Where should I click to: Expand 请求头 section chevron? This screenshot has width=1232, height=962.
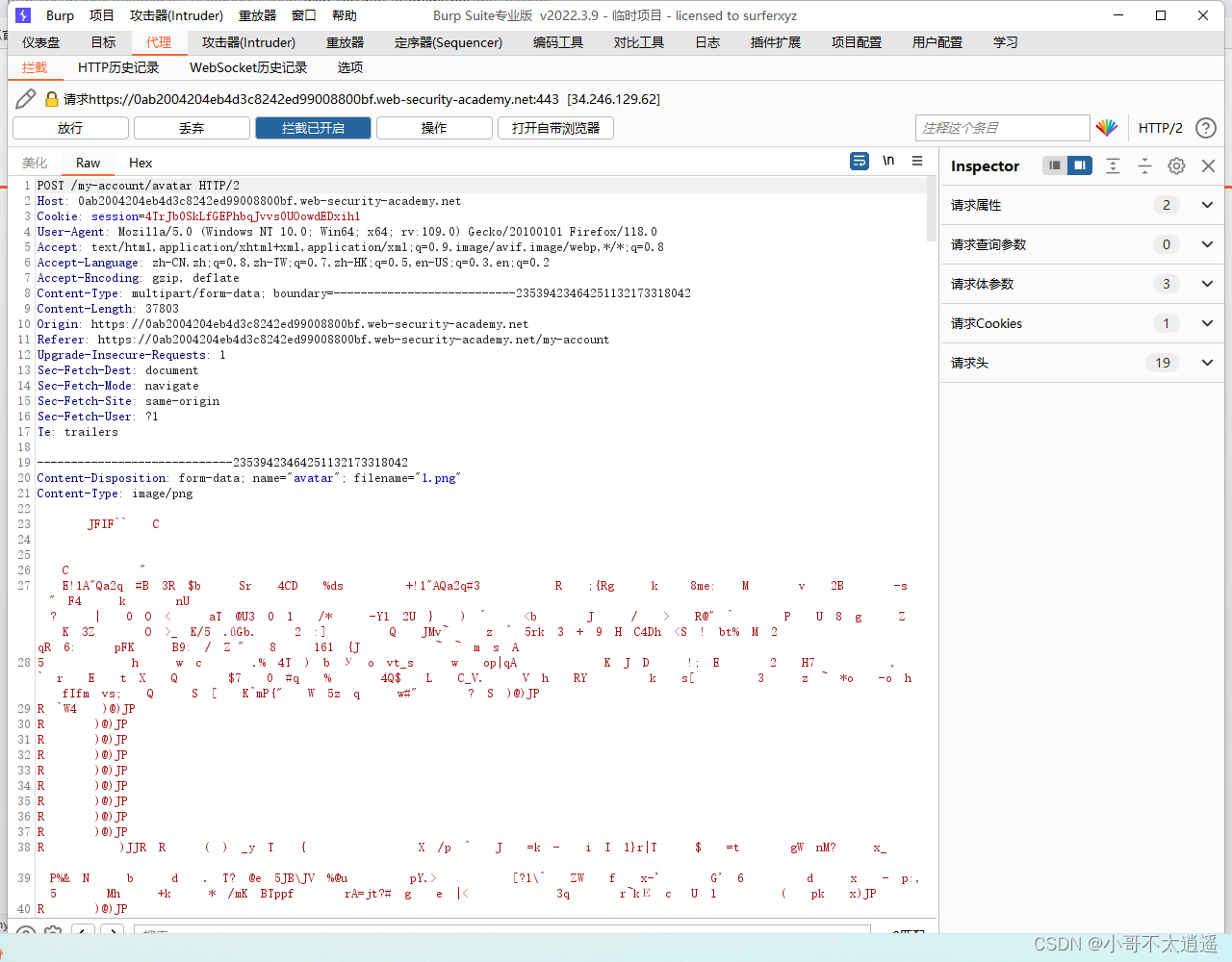(x=1207, y=363)
